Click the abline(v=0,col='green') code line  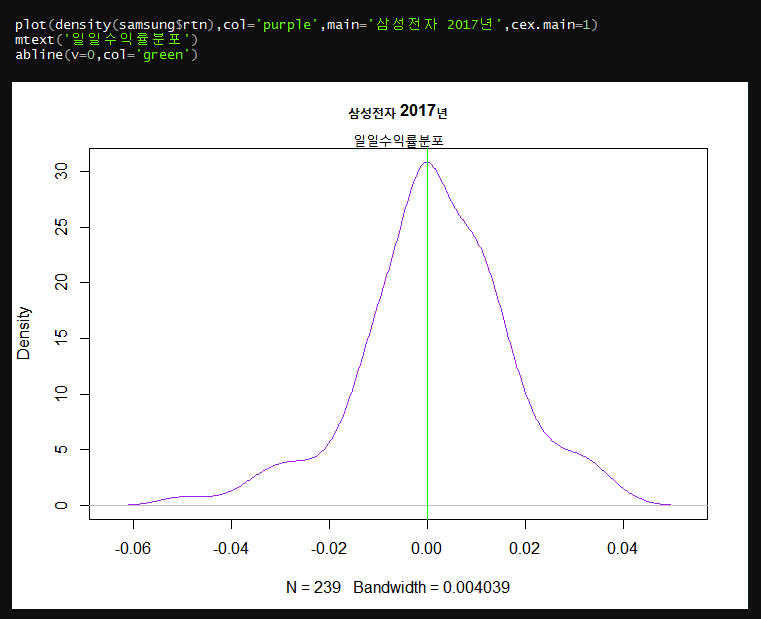point(106,54)
